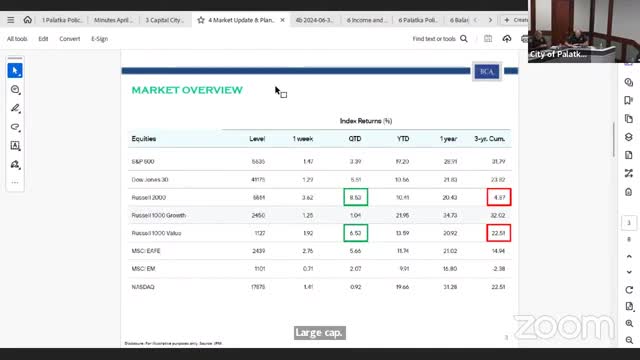Click the save icon in the top toolbar
Image resolution: width=640 pixels, height=360 pixels.
[488, 39]
